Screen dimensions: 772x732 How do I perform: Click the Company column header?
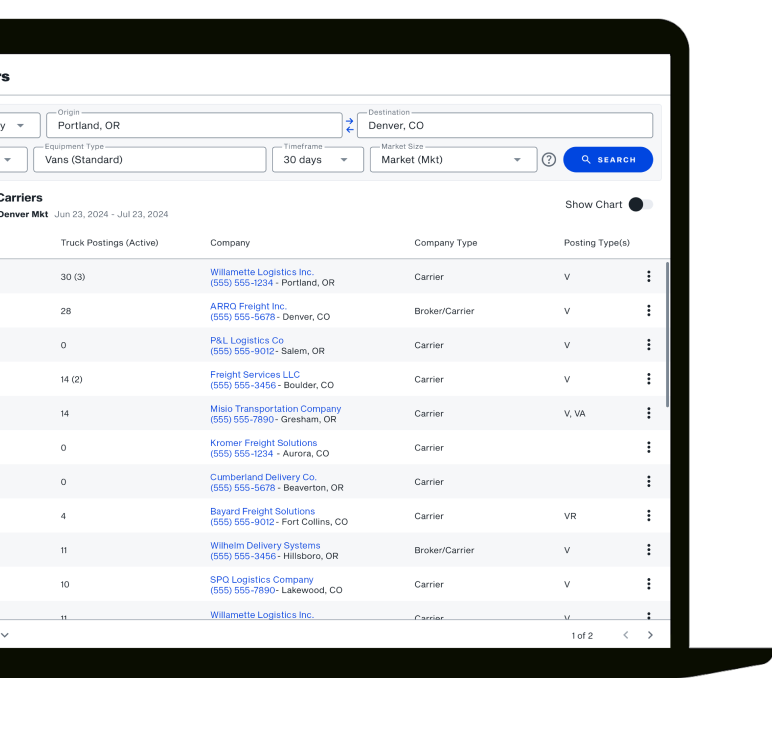point(230,243)
